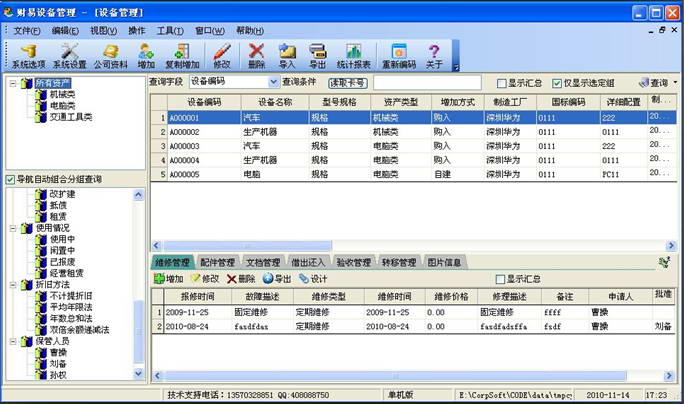
Task: Click the 增加 toolbar icon
Action: (146, 56)
